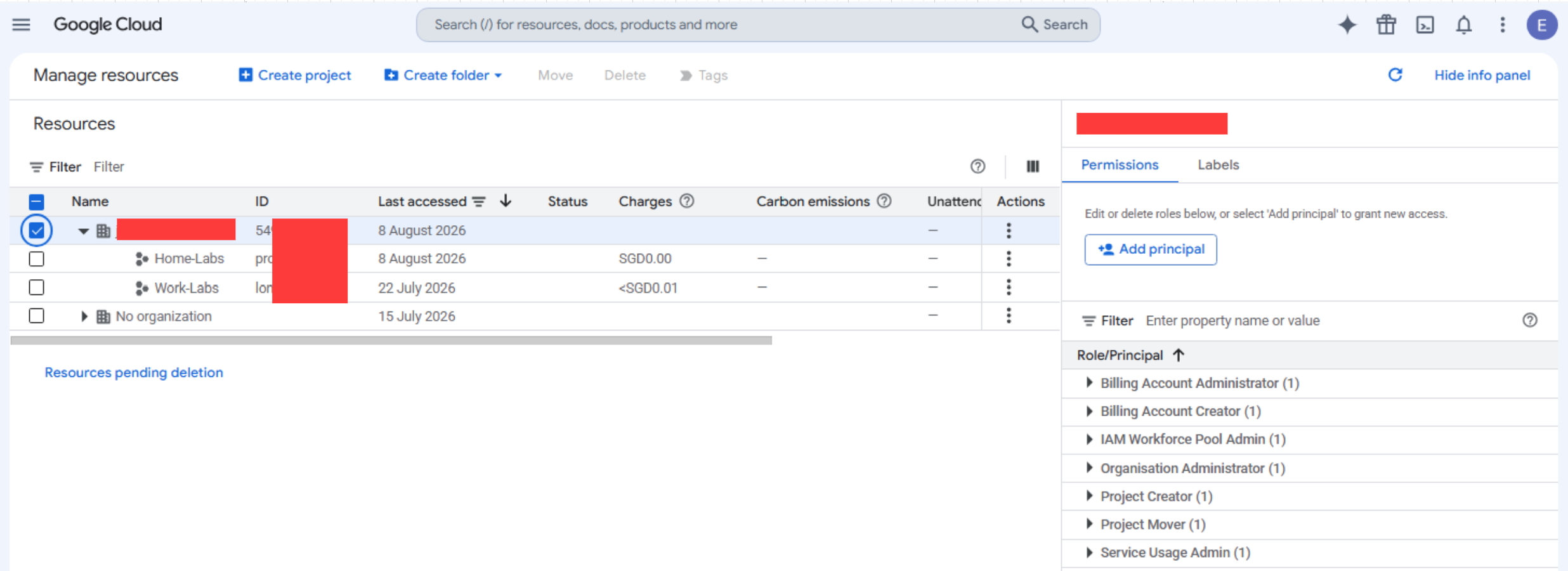1568x571 pixels.
Task: Open the column display options icon
Action: [x=1033, y=166]
